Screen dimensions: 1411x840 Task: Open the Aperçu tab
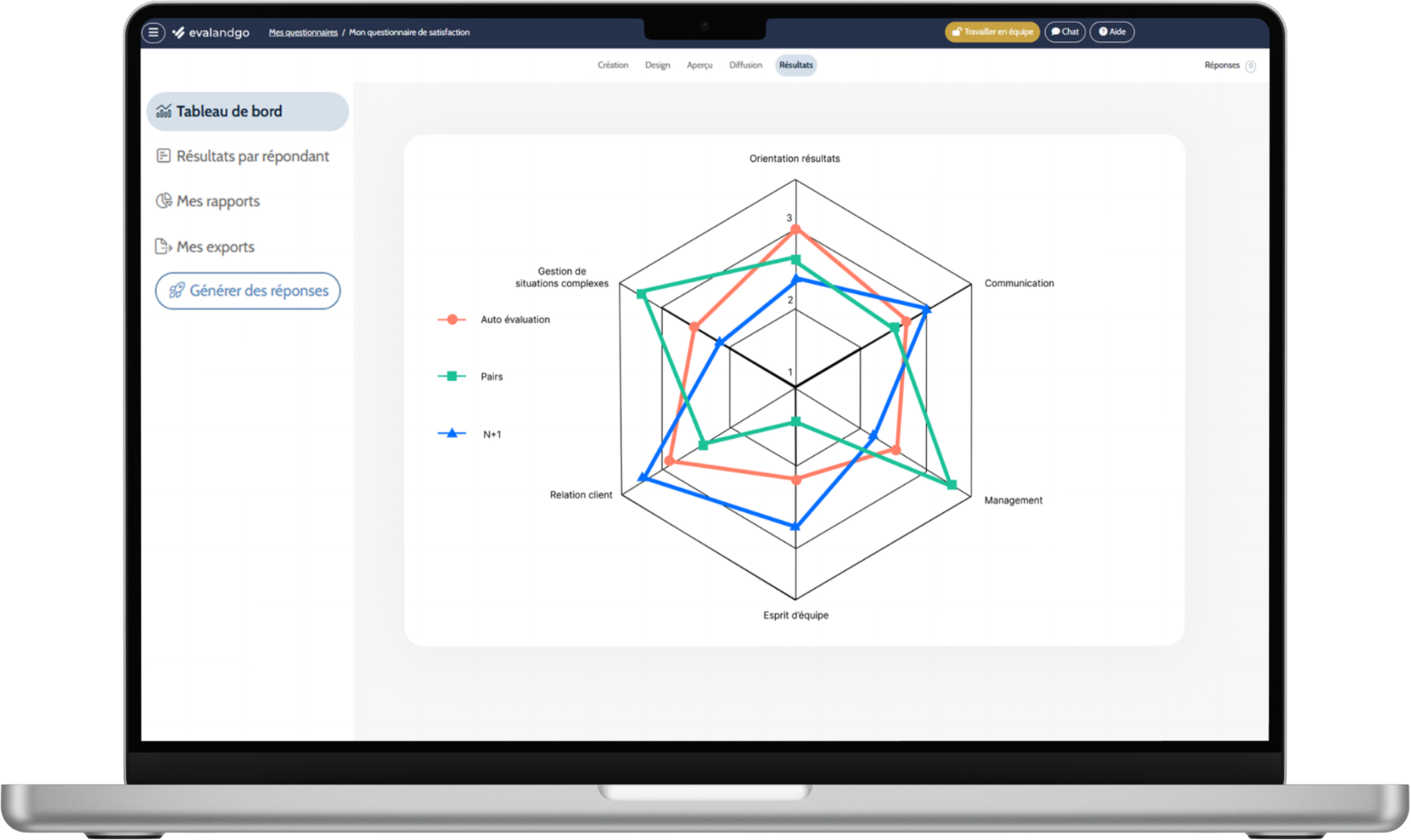(x=699, y=65)
